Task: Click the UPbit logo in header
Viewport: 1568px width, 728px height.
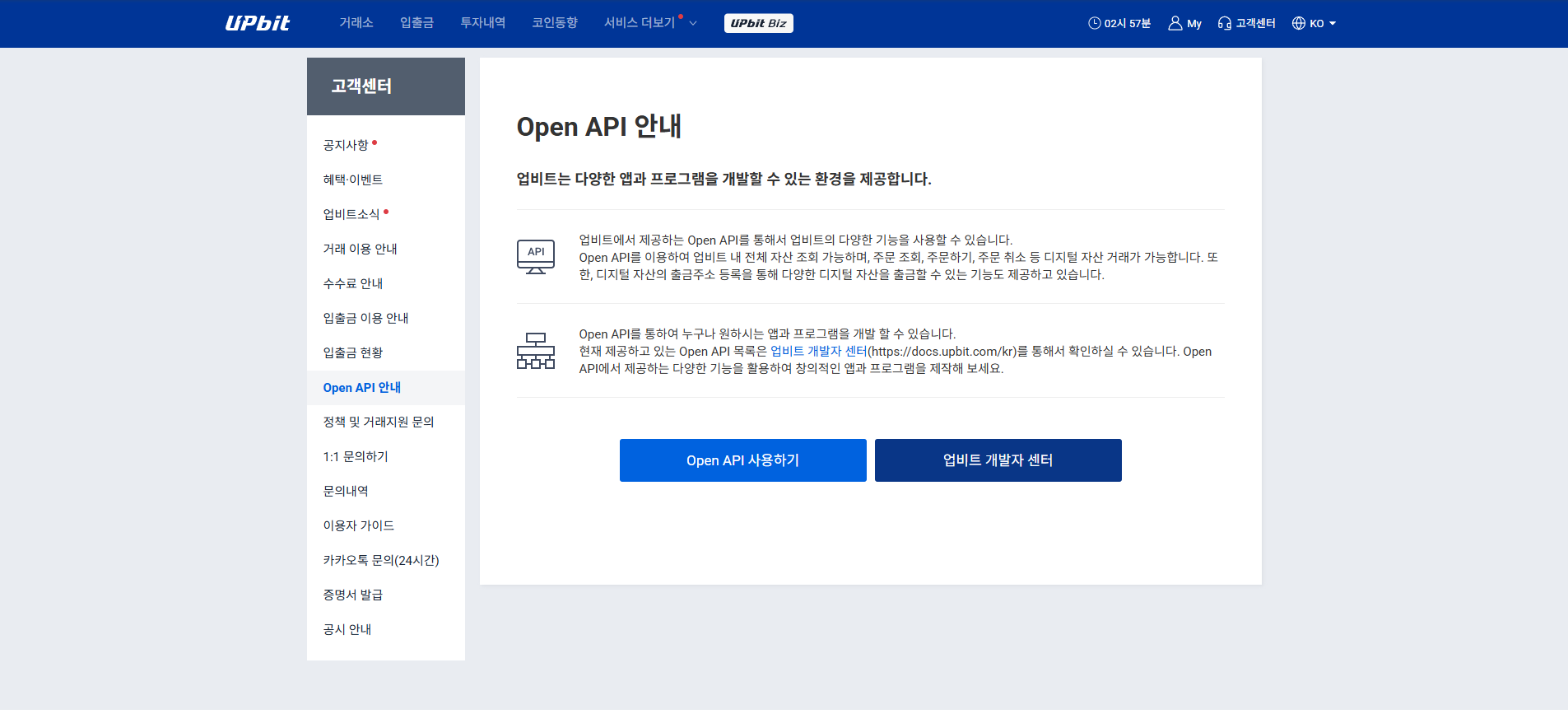Action: coord(258,23)
